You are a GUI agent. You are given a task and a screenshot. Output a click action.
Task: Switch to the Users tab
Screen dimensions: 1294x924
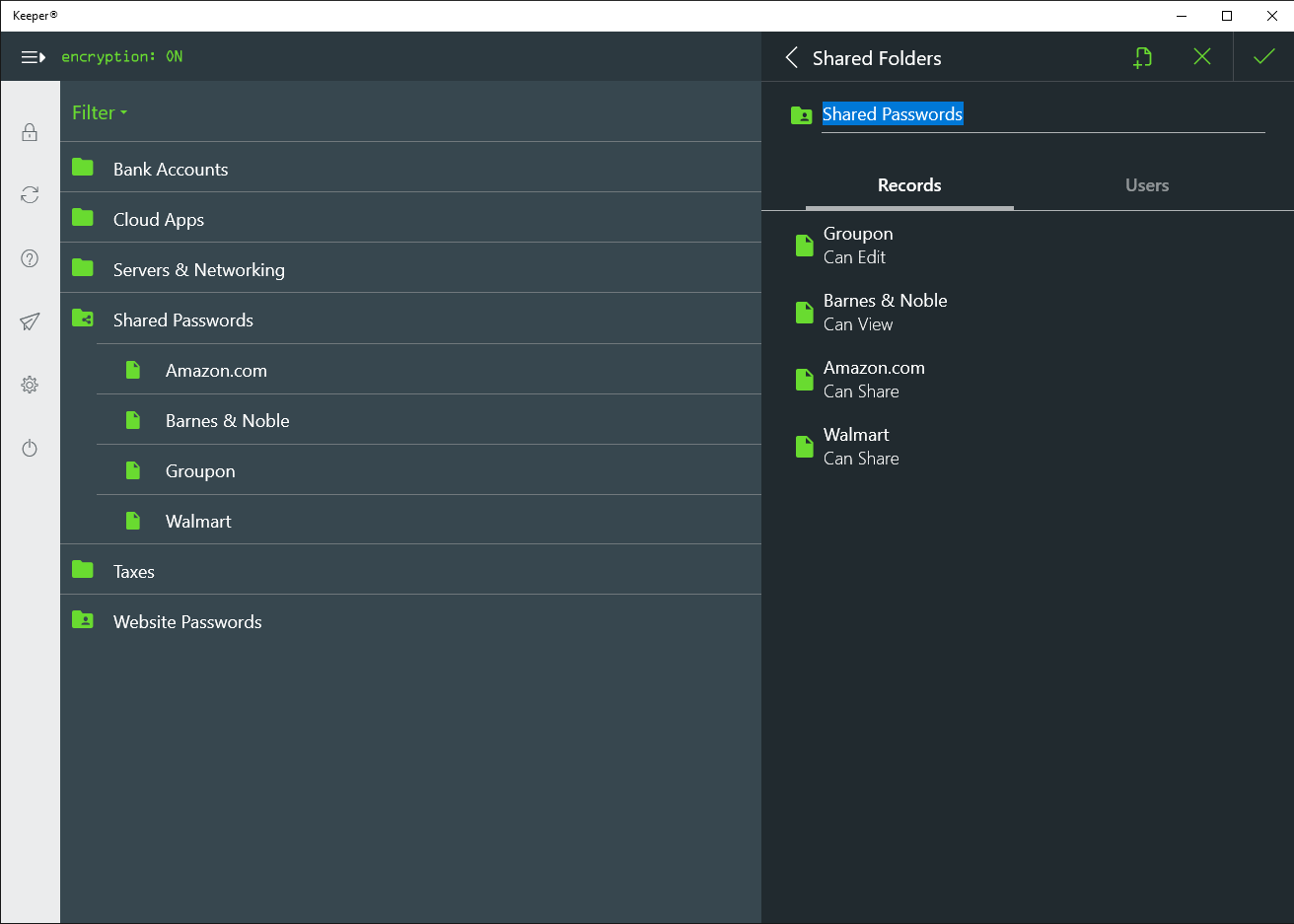tap(1146, 185)
